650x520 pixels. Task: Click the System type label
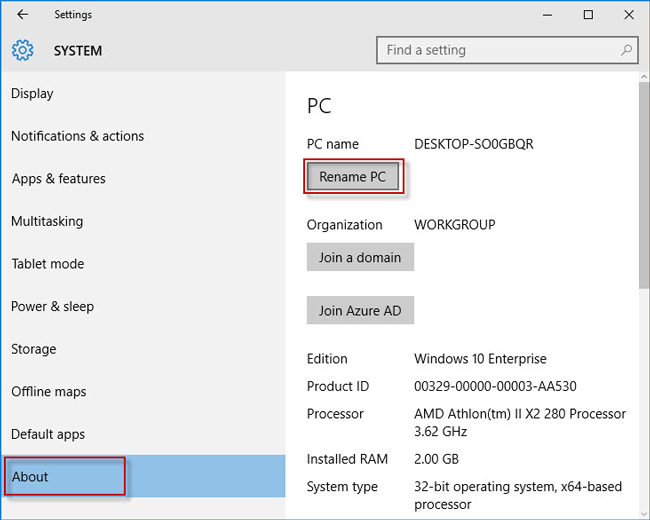point(342,487)
